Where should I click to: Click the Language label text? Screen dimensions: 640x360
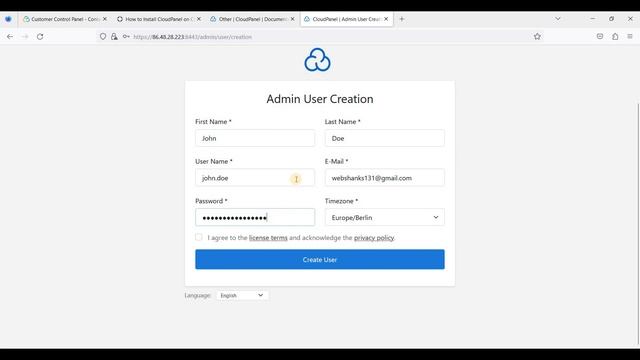(198, 295)
